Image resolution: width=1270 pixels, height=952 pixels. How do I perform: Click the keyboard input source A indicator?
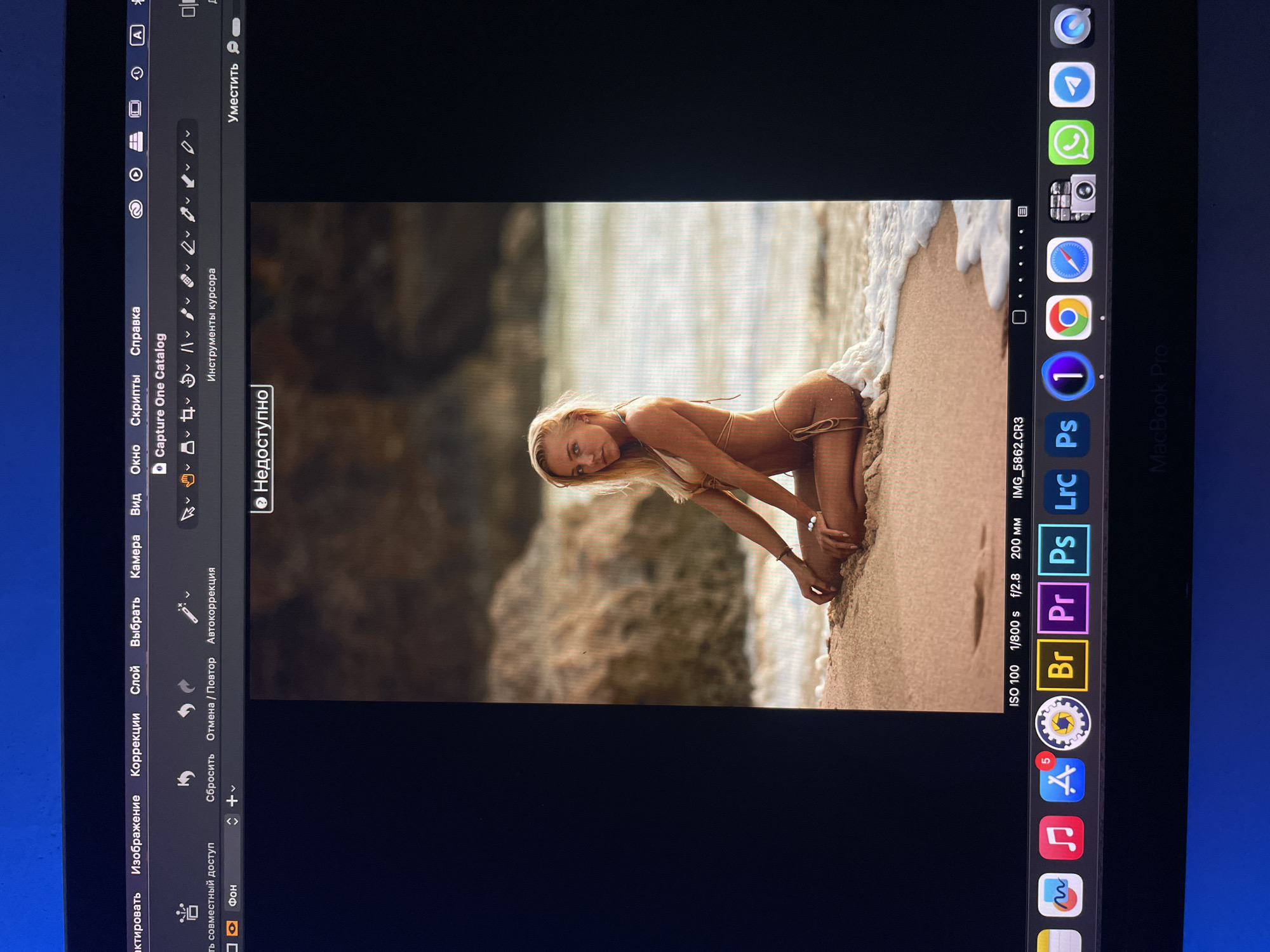point(137,35)
